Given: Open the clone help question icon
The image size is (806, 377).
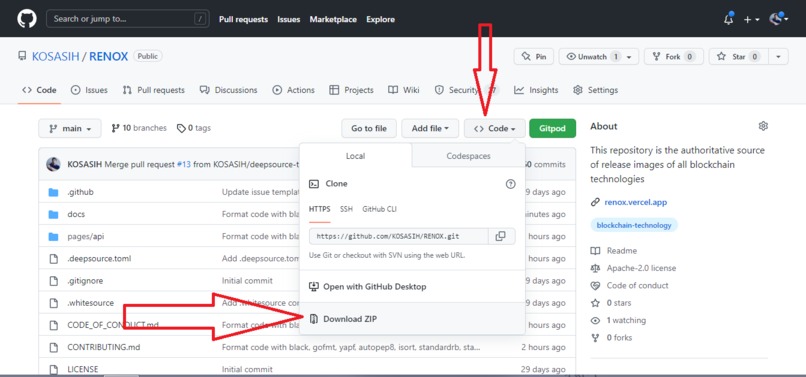Looking at the screenshot, I should 510,184.
